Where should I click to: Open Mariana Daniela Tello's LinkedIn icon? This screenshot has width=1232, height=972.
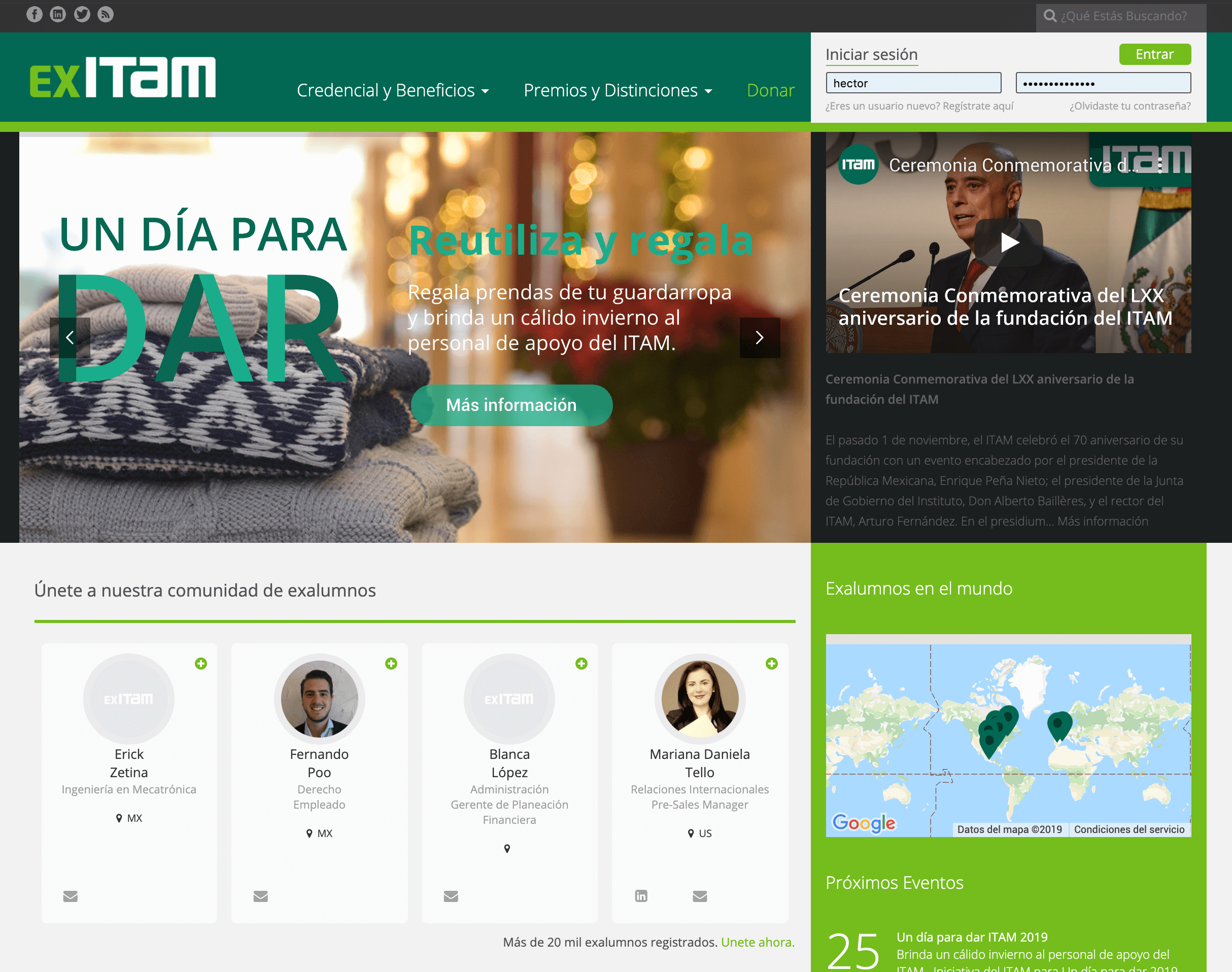641,896
